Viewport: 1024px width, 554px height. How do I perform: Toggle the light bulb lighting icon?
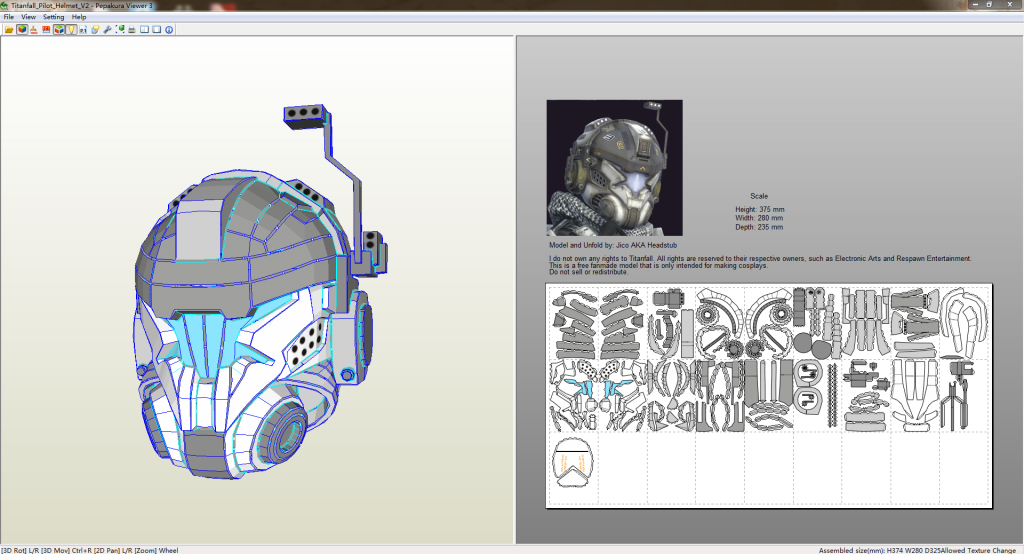pos(71,29)
